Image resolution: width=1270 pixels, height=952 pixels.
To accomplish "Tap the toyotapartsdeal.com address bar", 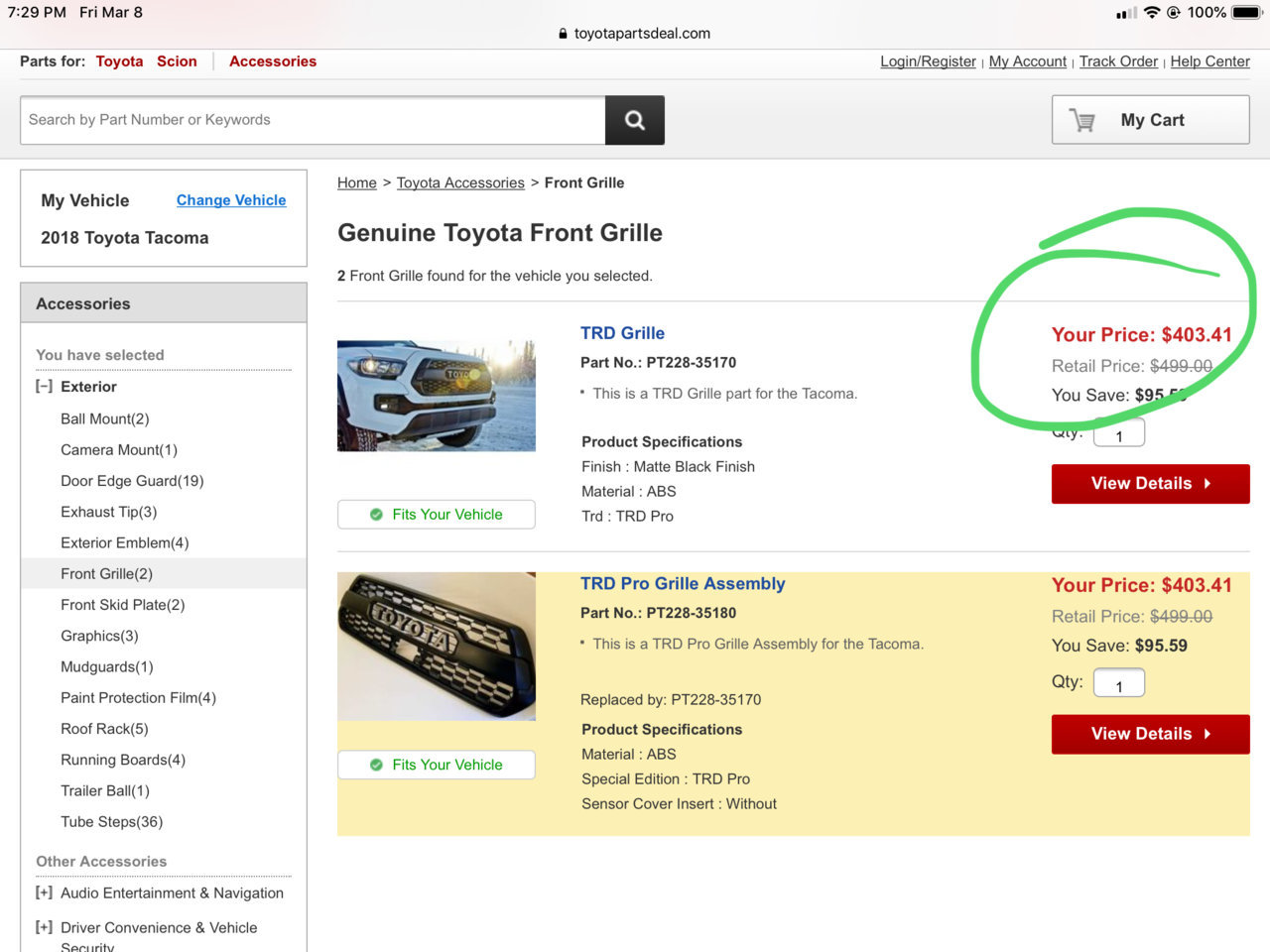I will (635, 34).
